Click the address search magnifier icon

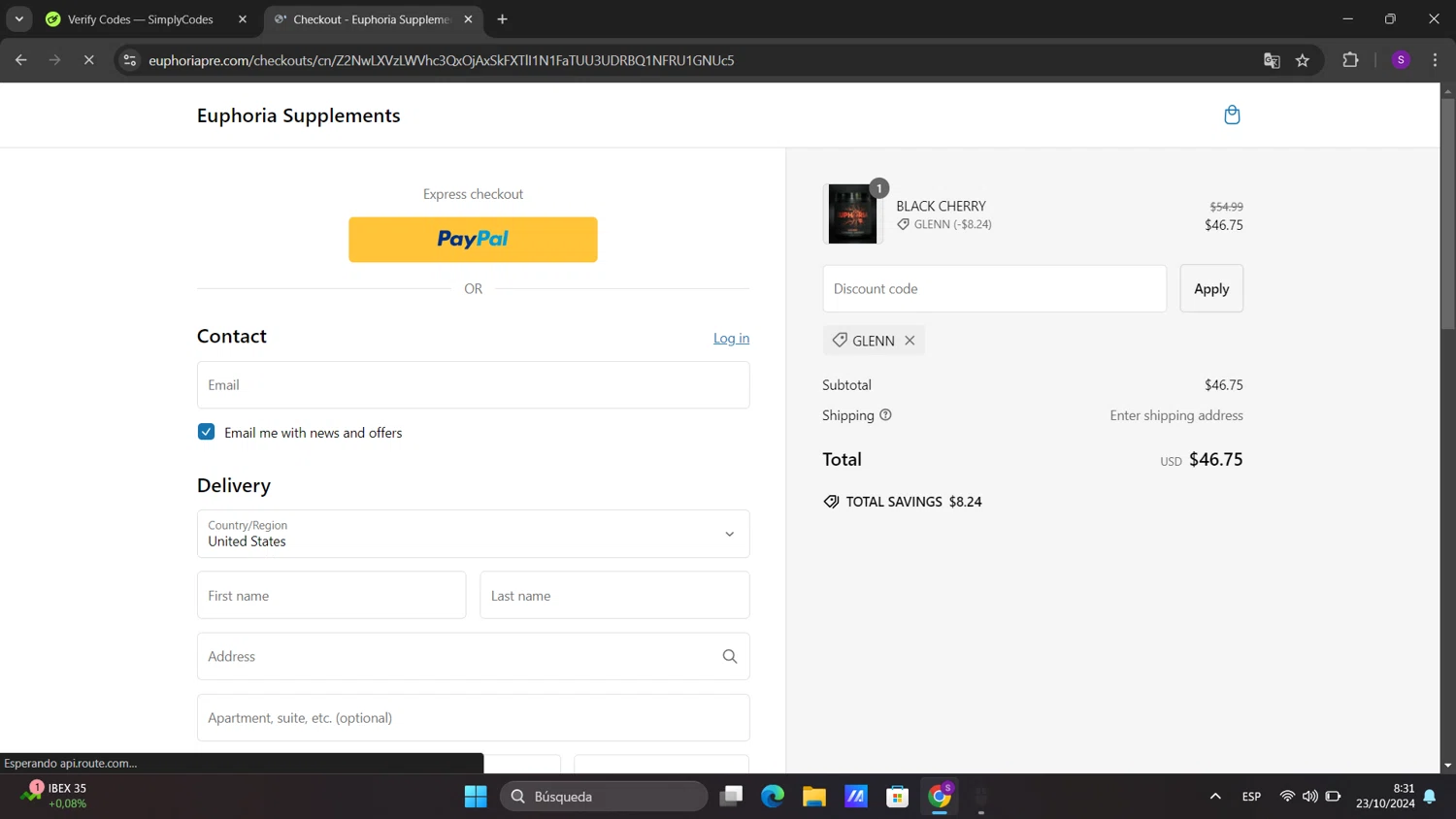click(x=730, y=657)
